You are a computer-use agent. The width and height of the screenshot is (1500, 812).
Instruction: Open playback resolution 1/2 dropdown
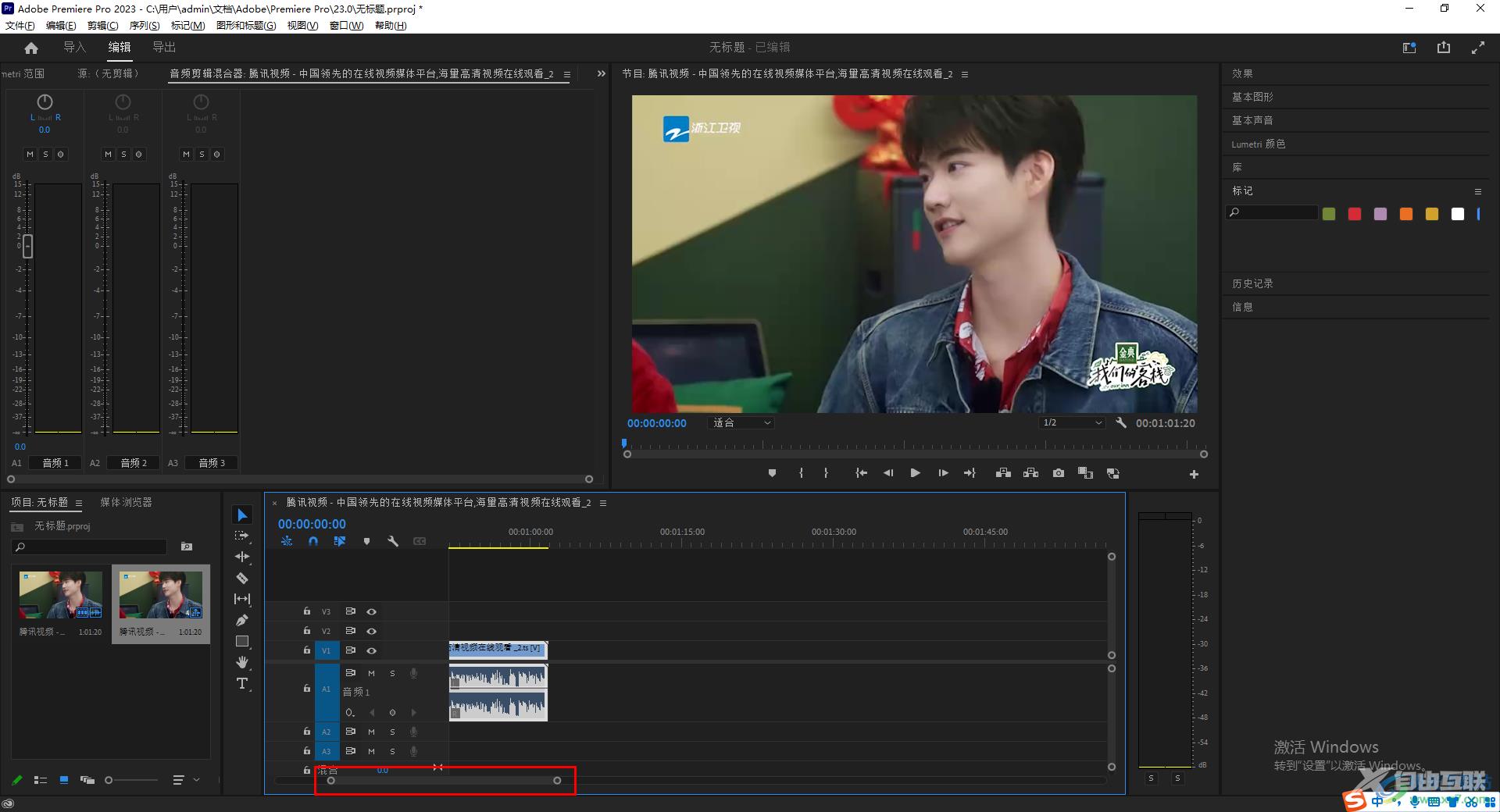(1071, 422)
